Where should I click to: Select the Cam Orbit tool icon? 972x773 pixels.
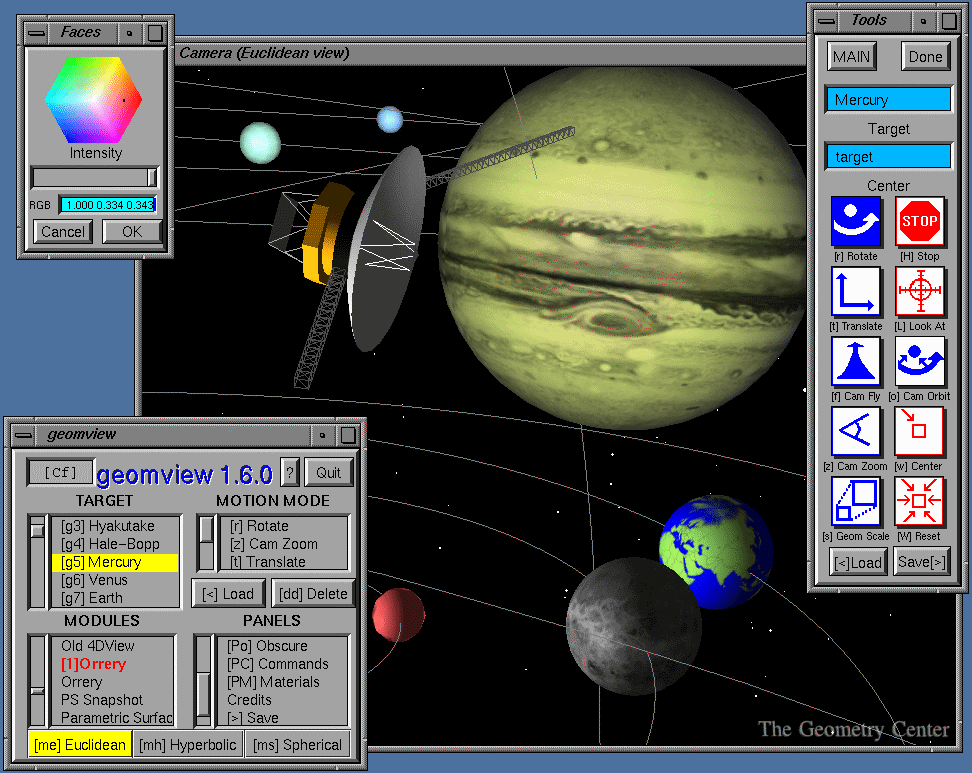[x=920, y=361]
